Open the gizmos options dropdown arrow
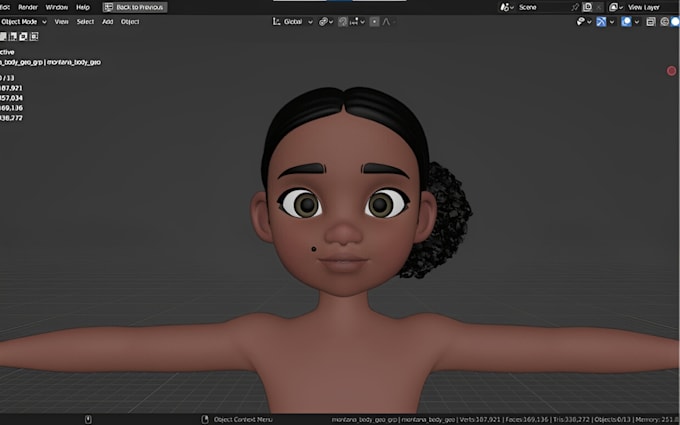Screen dimensions: 680x425 click(612, 22)
